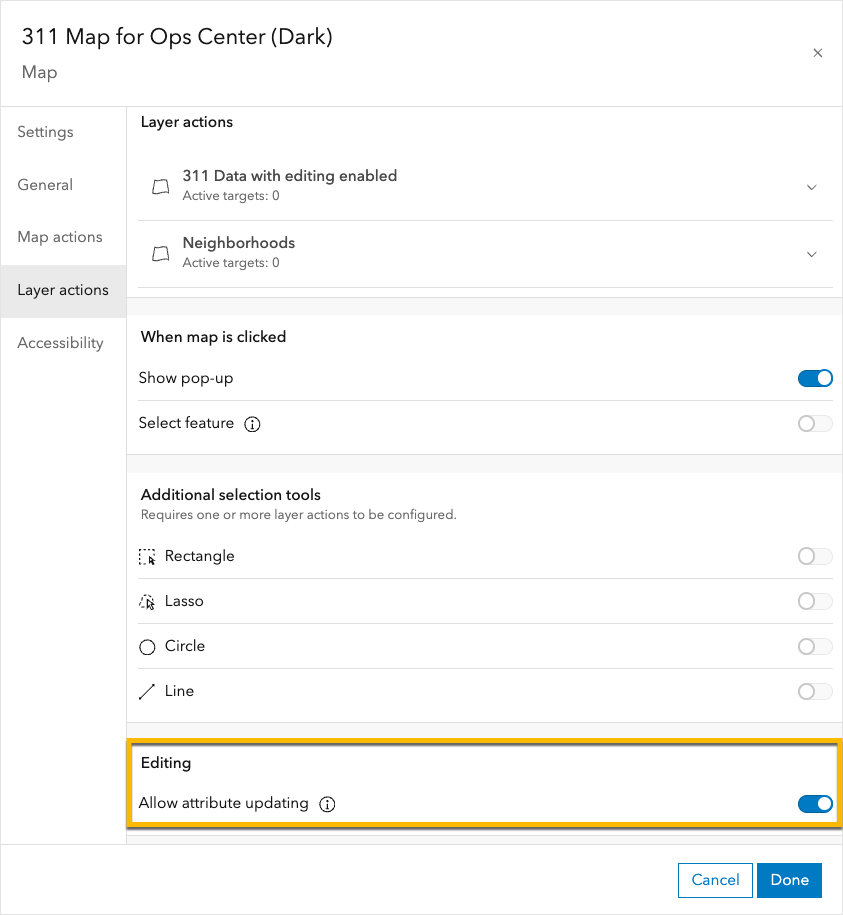
Task: Select the Map actions sidebar item
Action: pyautogui.click(x=60, y=237)
